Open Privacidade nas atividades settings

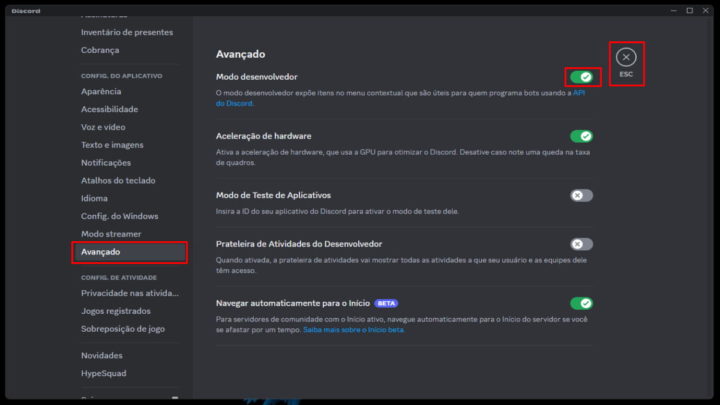[x=129, y=293]
